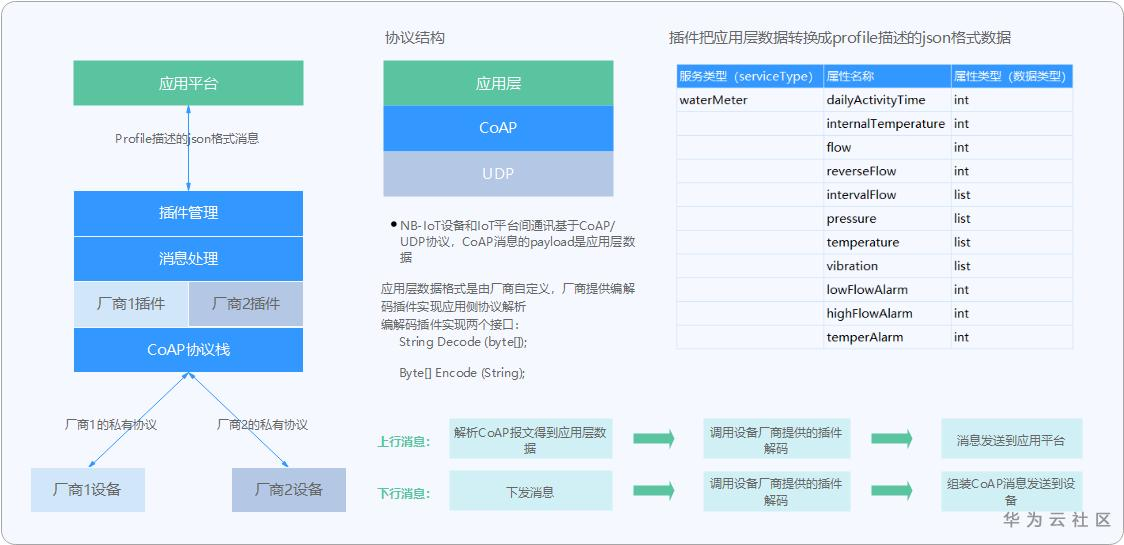Click the paragraph starting 应用层数据格式是由厂商自定义
The image size is (1124, 545).
(508, 298)
